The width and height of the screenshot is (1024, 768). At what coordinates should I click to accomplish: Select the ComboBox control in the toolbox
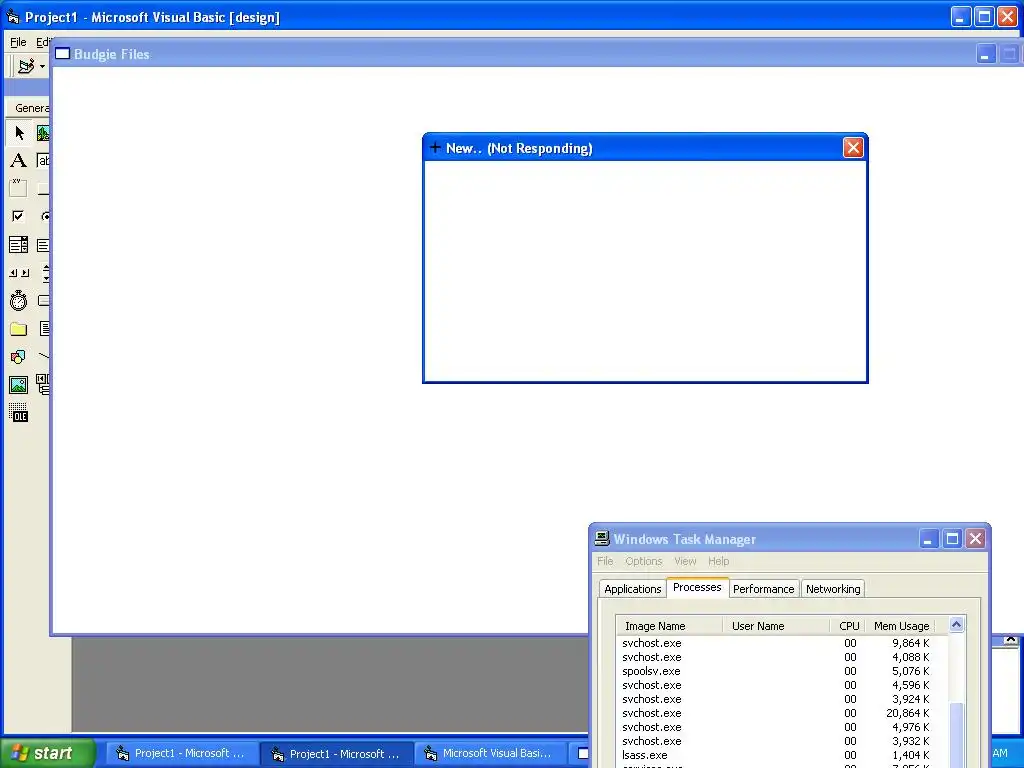[x=18, y=245]
